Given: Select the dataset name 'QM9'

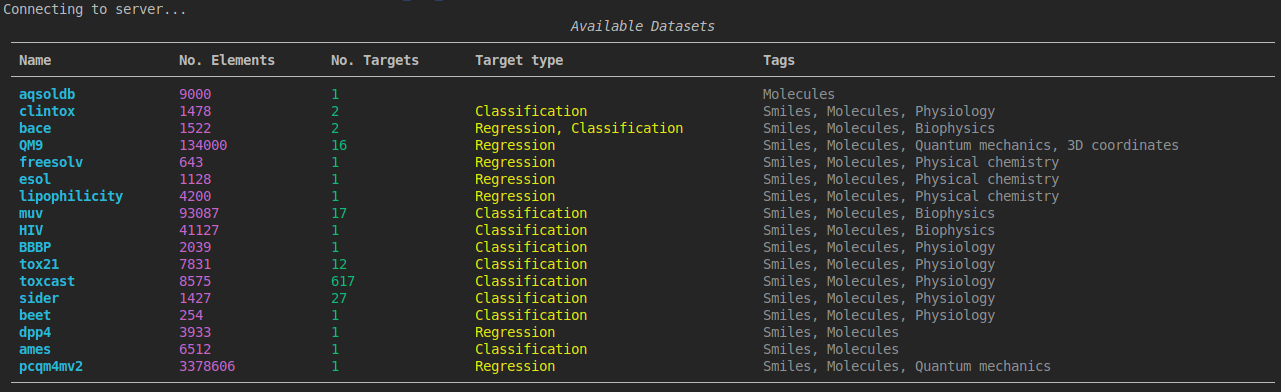Looking at the screenshot, I should point(31,145).
